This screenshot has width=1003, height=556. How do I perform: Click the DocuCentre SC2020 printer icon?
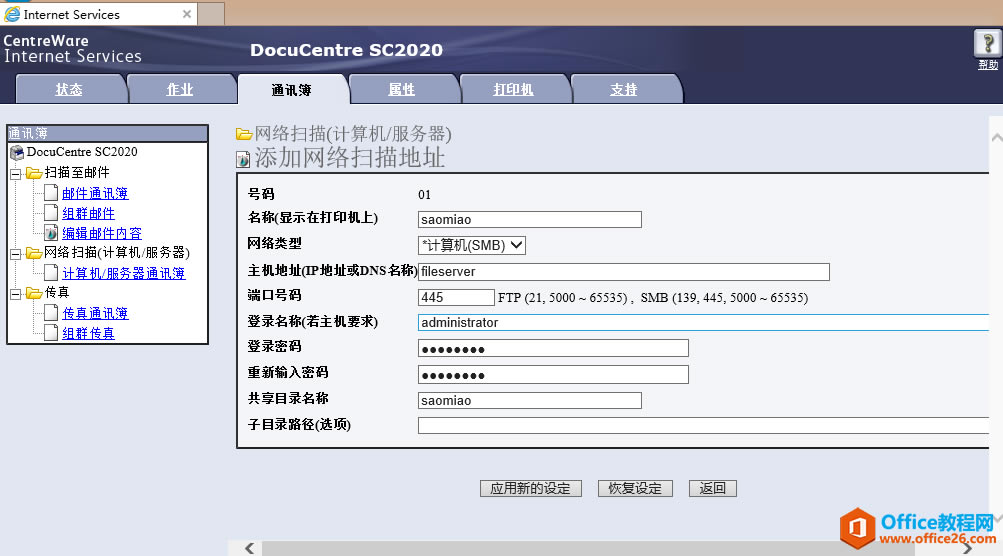(17, 152)
